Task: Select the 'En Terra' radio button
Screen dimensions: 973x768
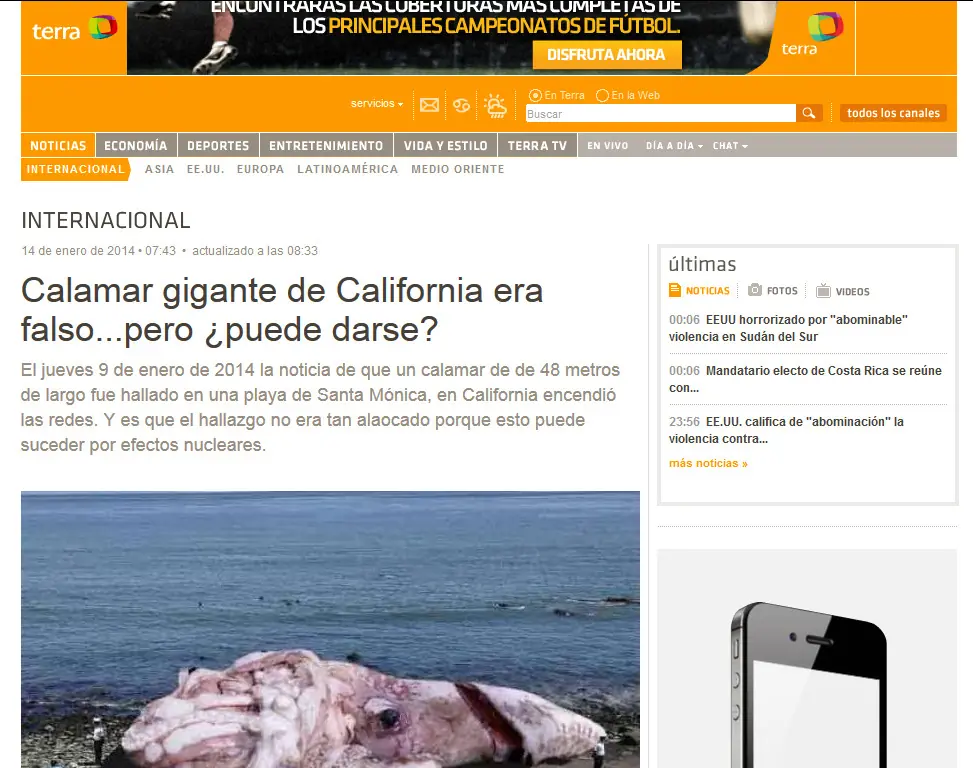Action: [x=535, y=96]
